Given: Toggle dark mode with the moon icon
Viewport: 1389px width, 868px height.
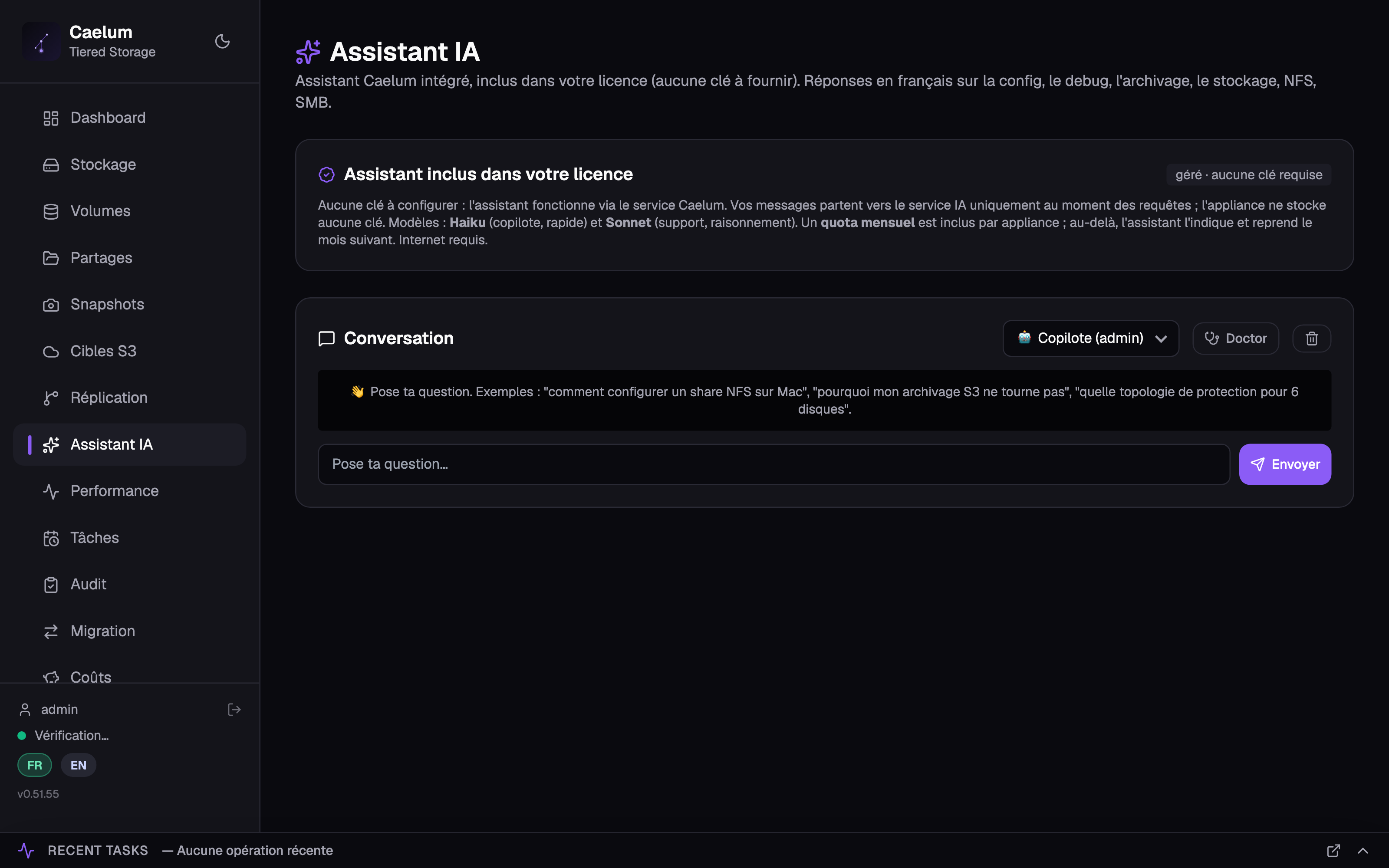Looking at the screenshot, I should 222,41.
